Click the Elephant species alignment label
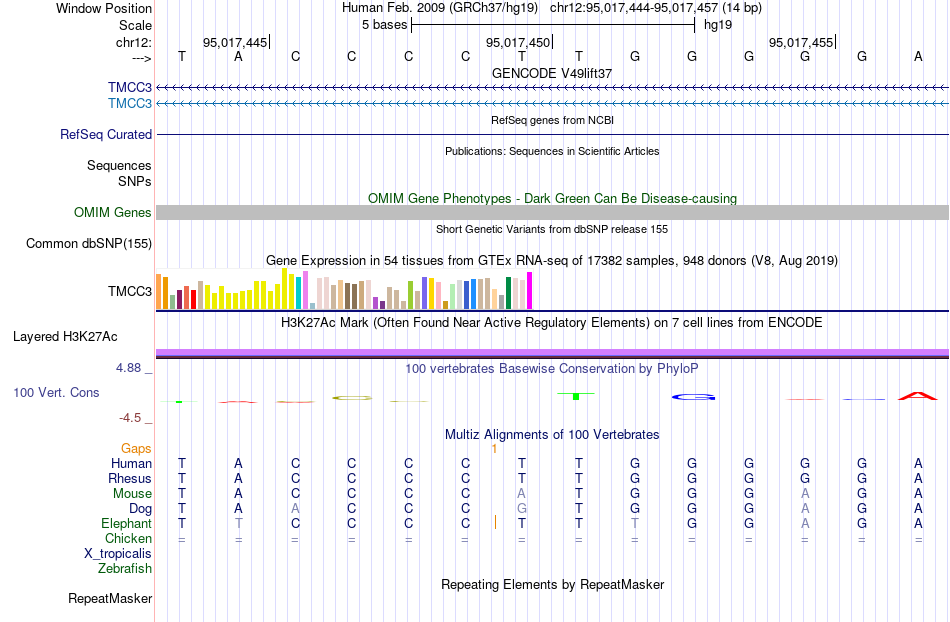Viewport: 950px width, 622px height. 127,523
